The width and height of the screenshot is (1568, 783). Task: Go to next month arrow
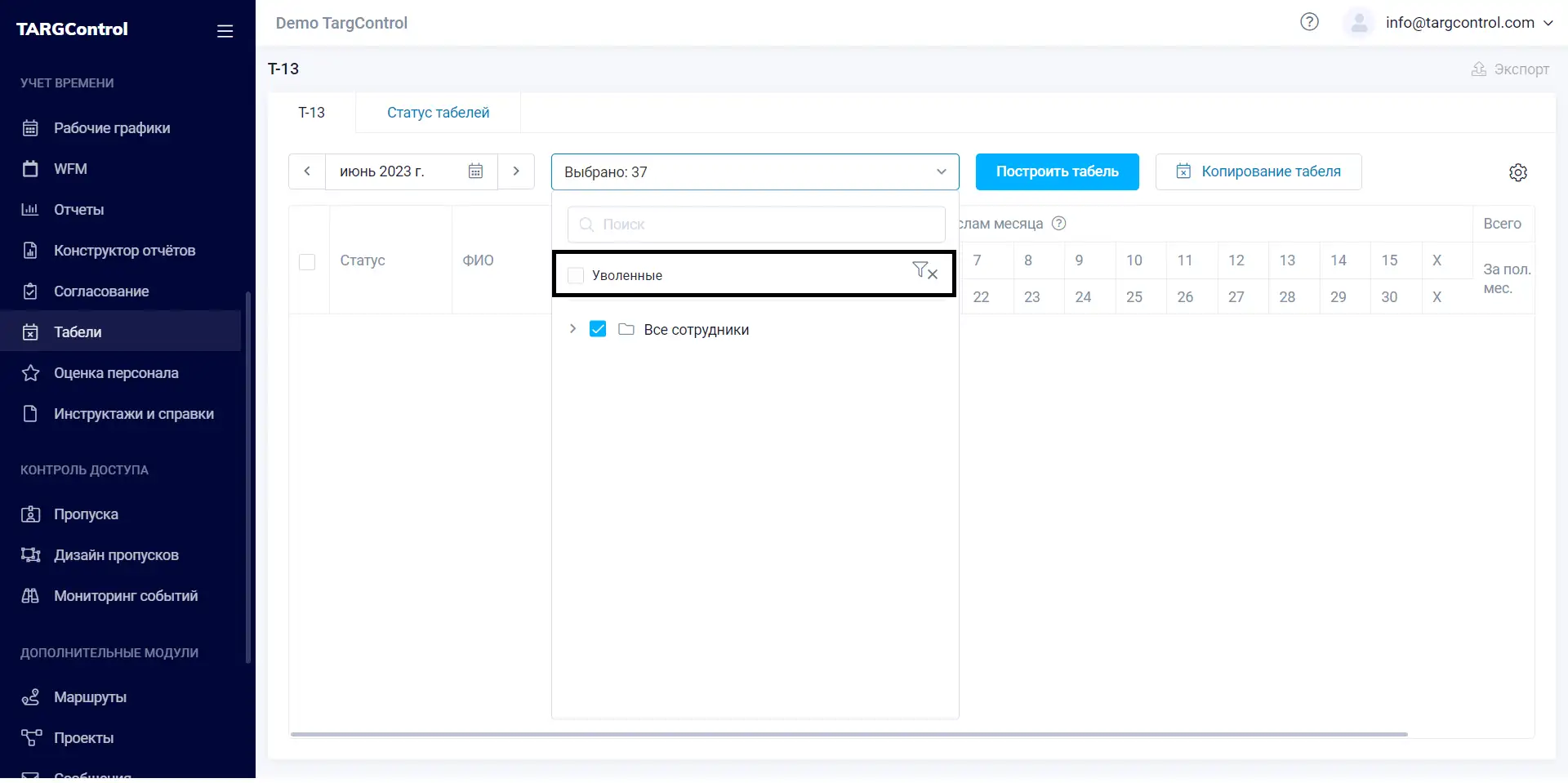[516, 171]
